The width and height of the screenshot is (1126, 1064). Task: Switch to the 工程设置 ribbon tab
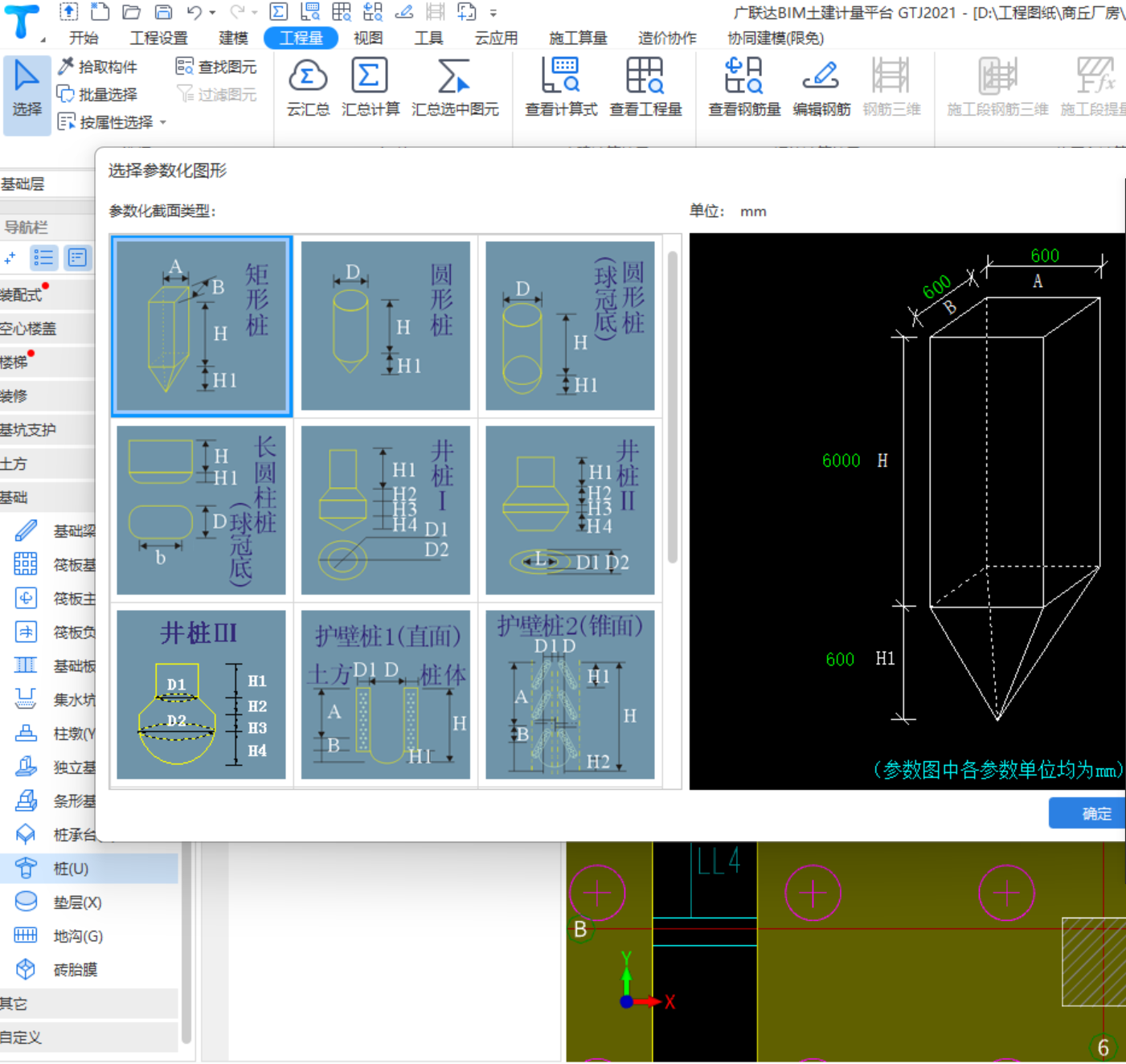coord(159,38)
